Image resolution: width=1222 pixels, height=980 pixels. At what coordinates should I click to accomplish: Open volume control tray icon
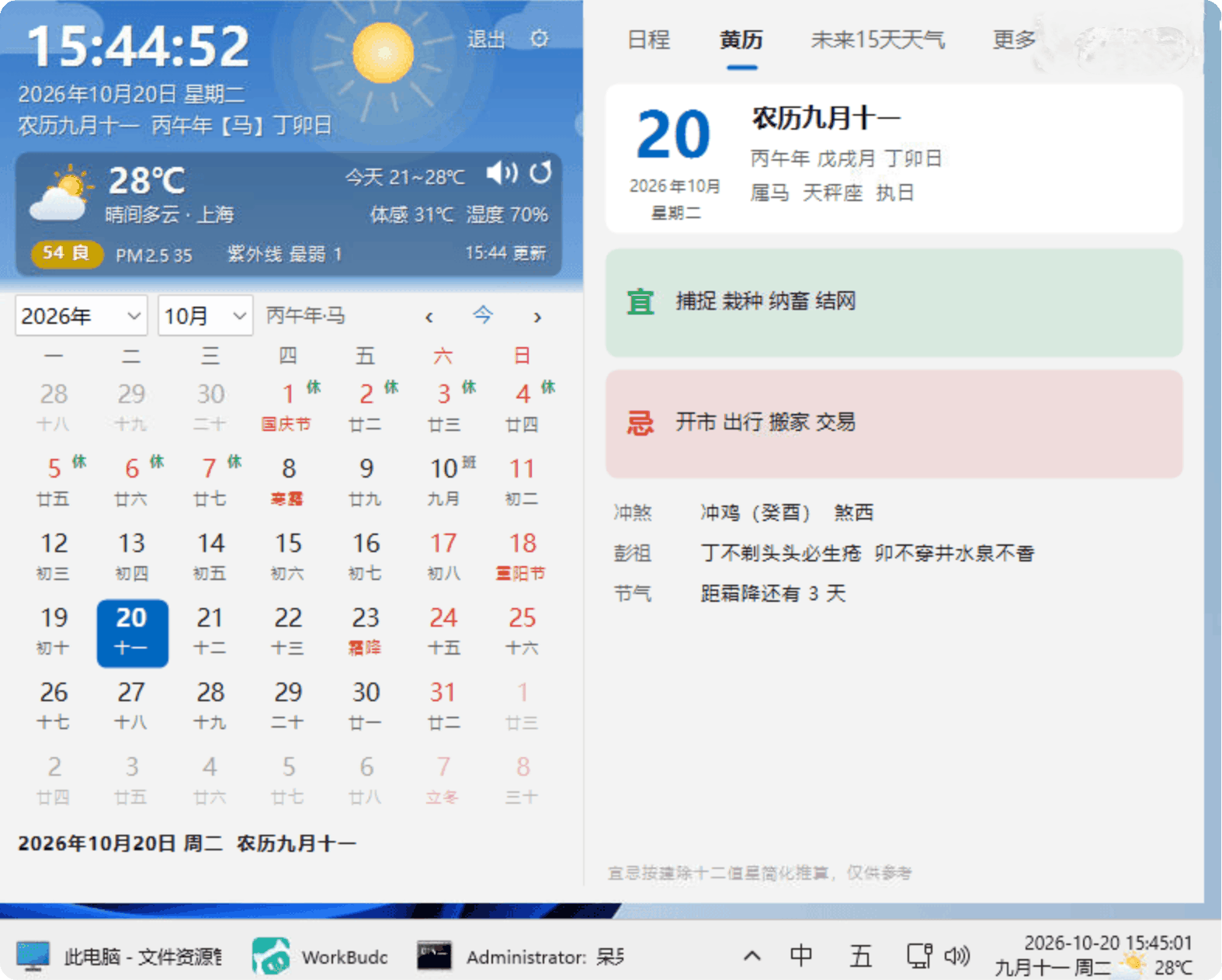pos(956,956)
